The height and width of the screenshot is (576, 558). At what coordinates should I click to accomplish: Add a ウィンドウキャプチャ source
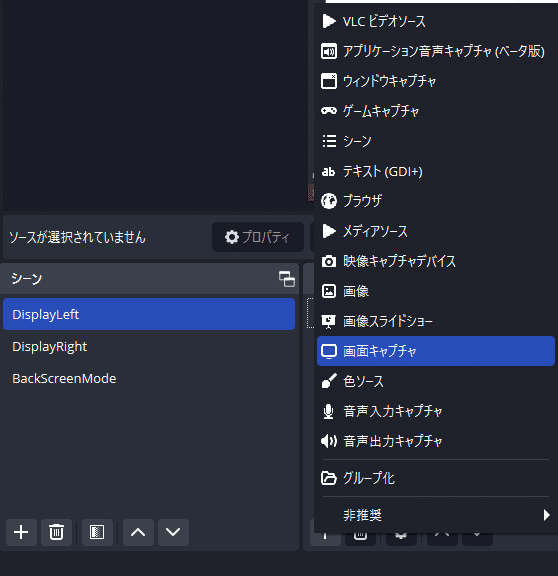(x=436, y=81)
